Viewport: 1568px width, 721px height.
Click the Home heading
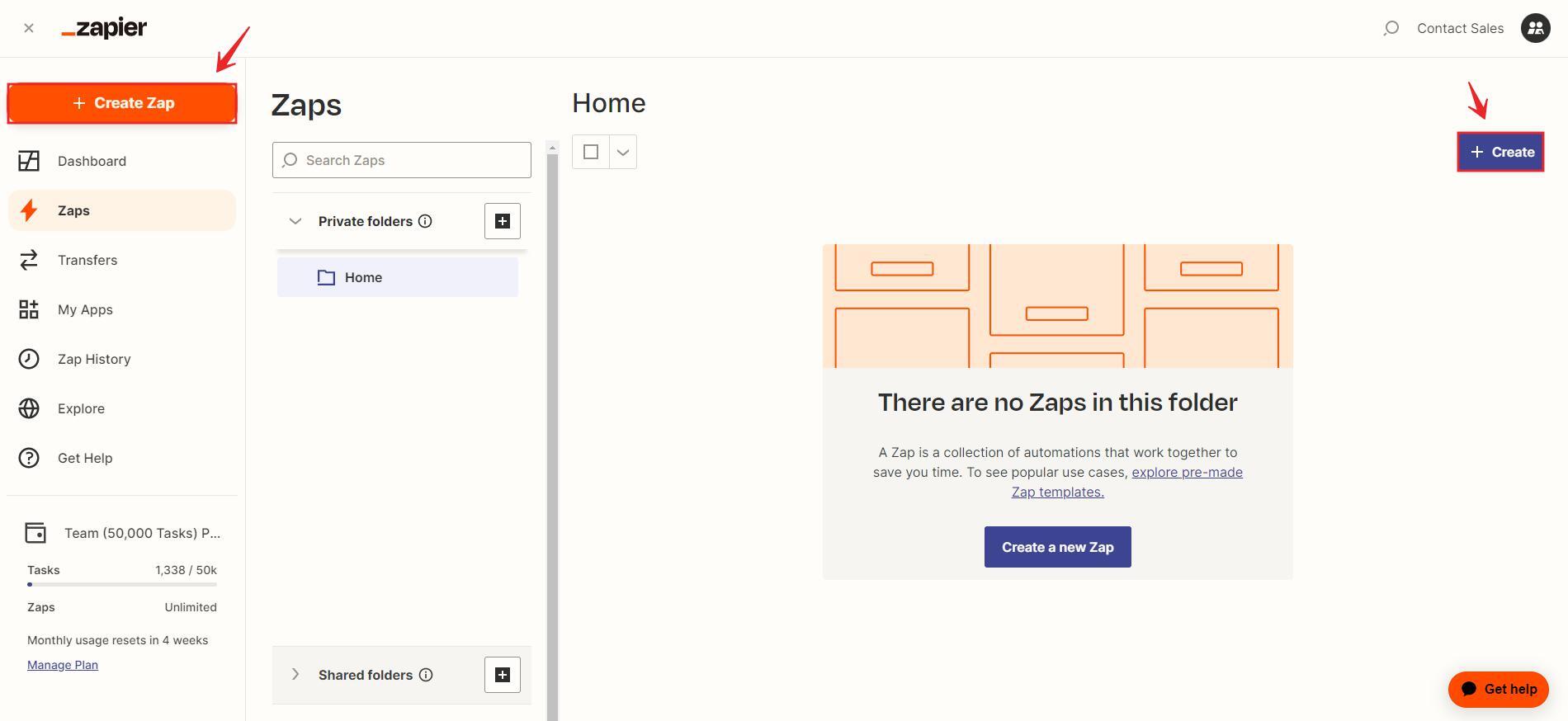click(609, 103)
